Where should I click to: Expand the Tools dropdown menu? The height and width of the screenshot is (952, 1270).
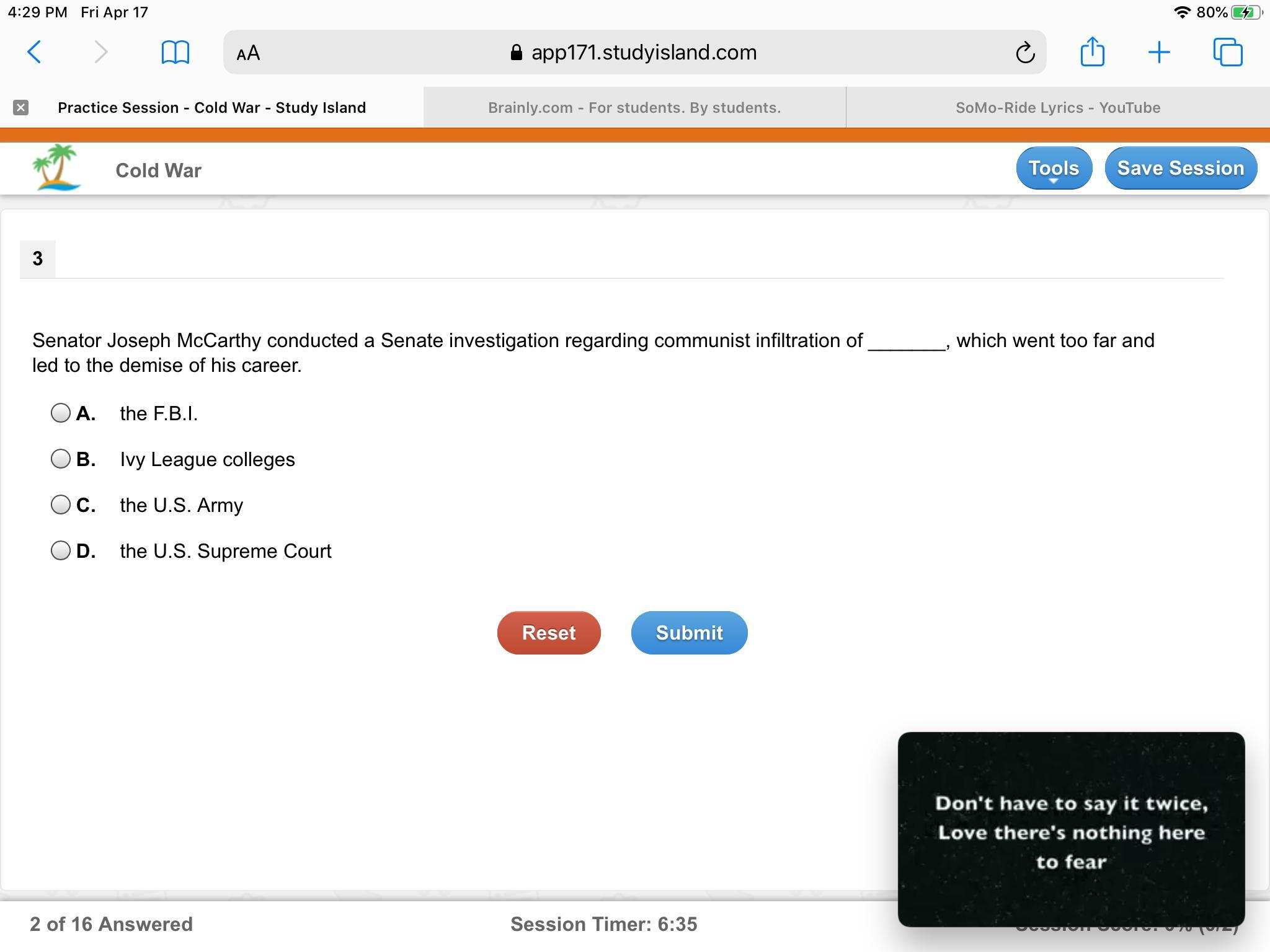[1054, 168]
